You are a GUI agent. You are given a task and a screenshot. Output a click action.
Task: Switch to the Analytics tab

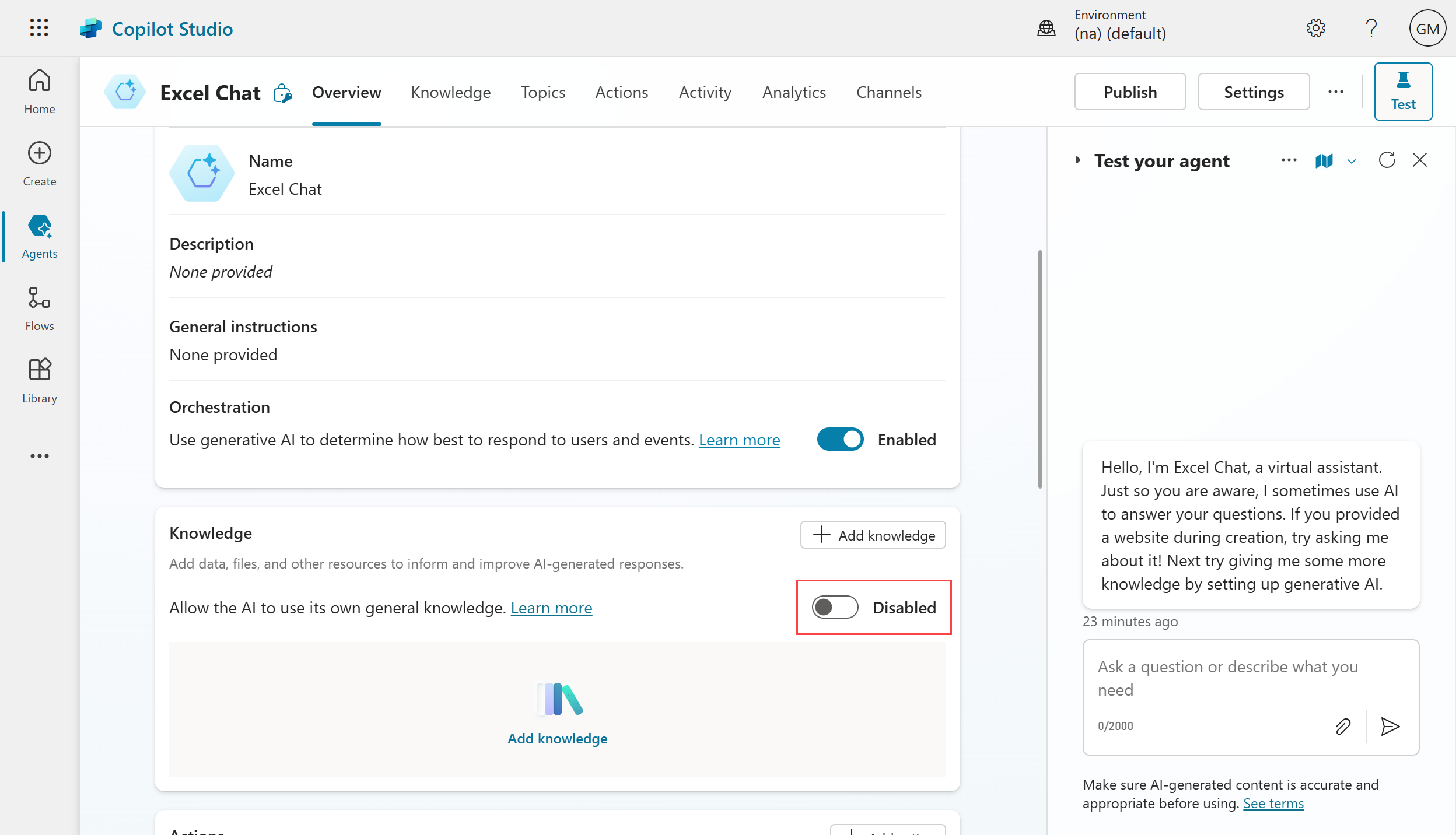tap(794, 92)
